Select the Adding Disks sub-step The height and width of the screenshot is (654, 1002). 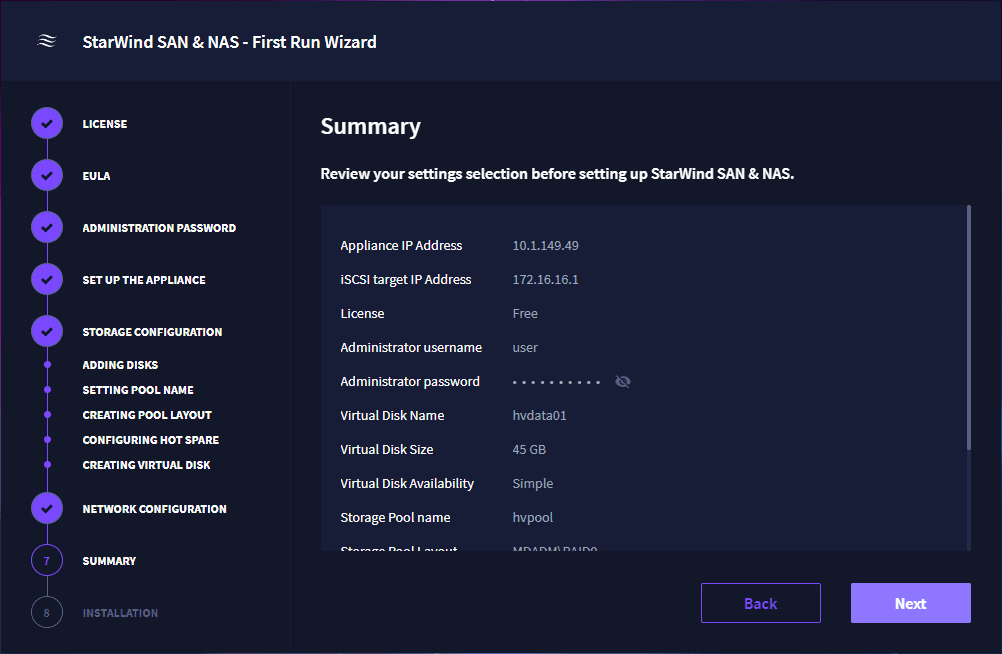120,365
